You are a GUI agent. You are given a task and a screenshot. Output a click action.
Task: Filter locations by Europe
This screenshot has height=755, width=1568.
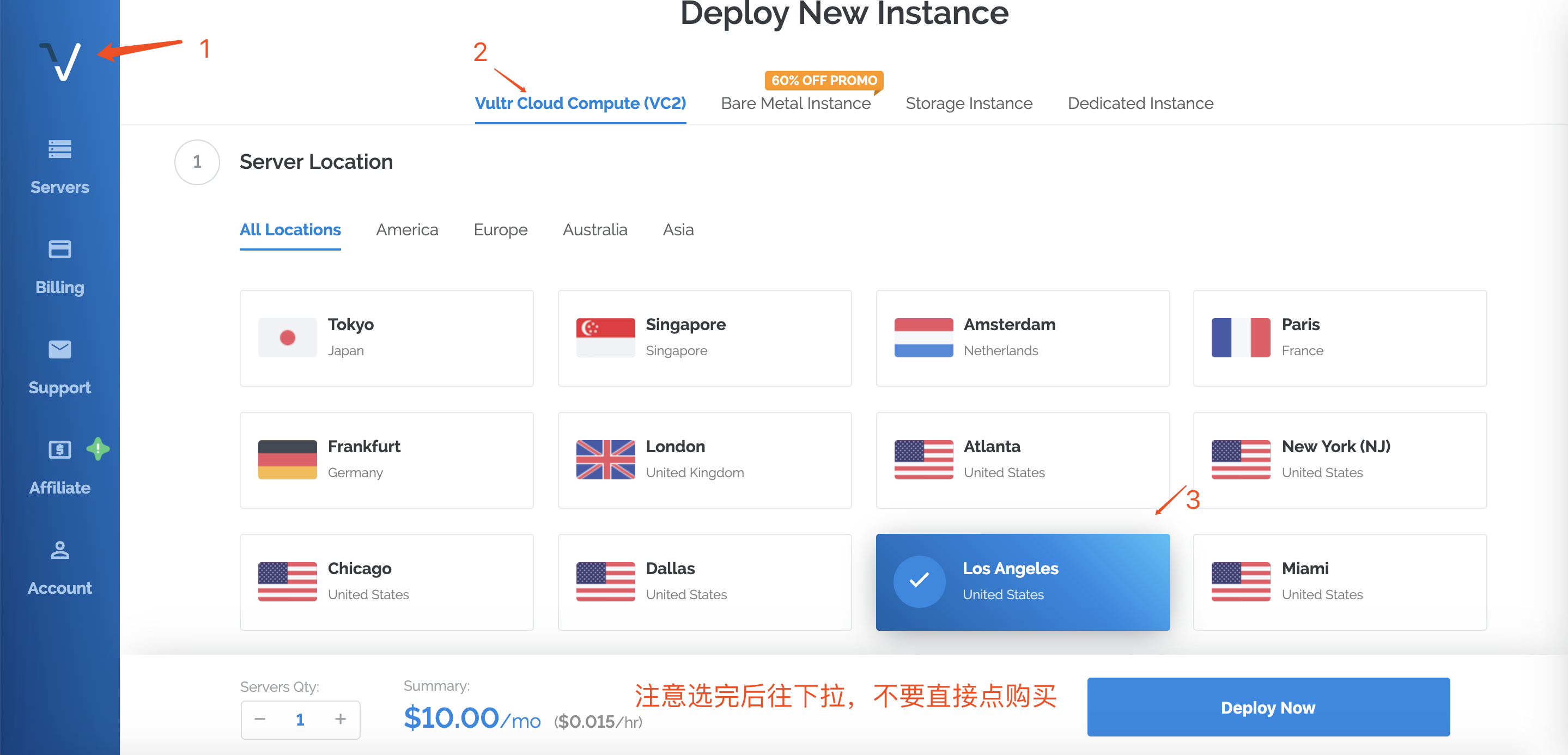(500, 230)
